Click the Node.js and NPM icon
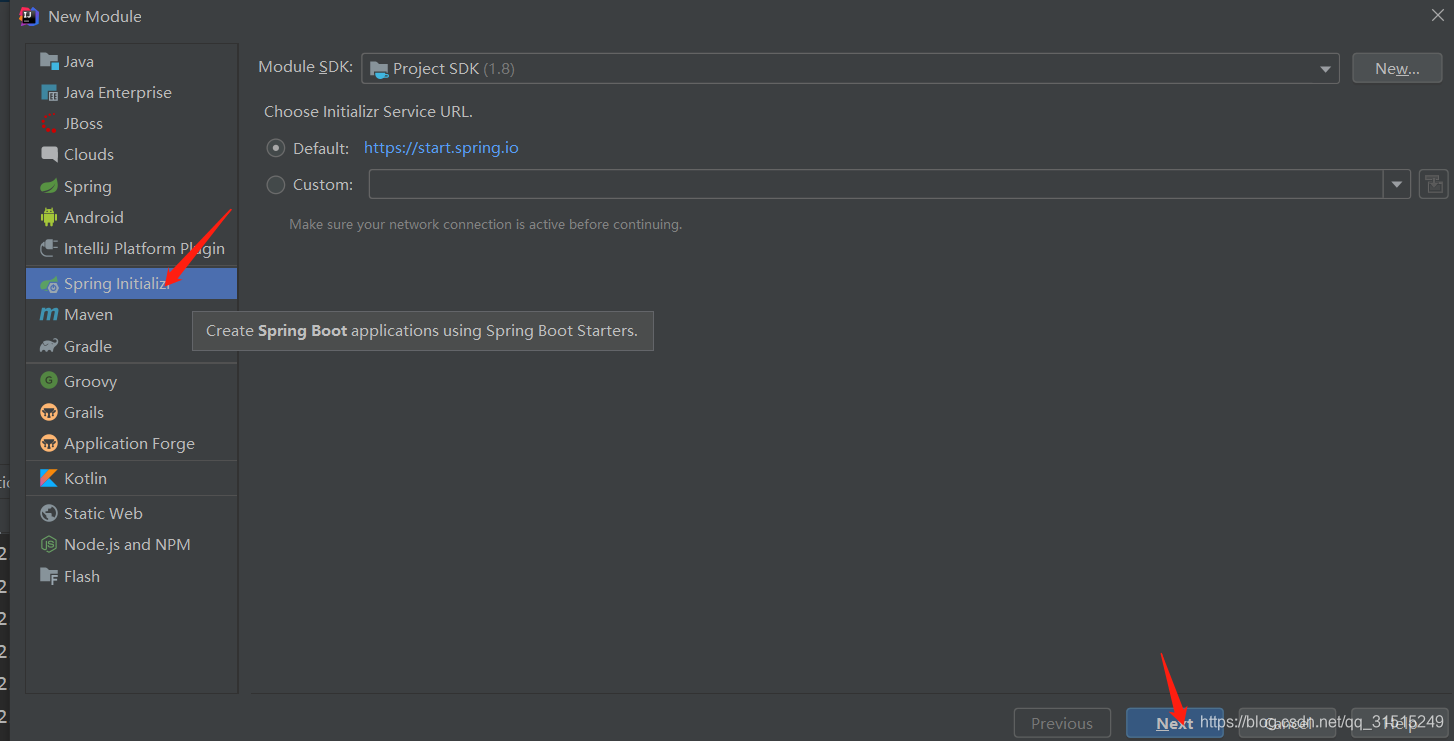This screenshot has width=1454, height=741. coord(49,544)
